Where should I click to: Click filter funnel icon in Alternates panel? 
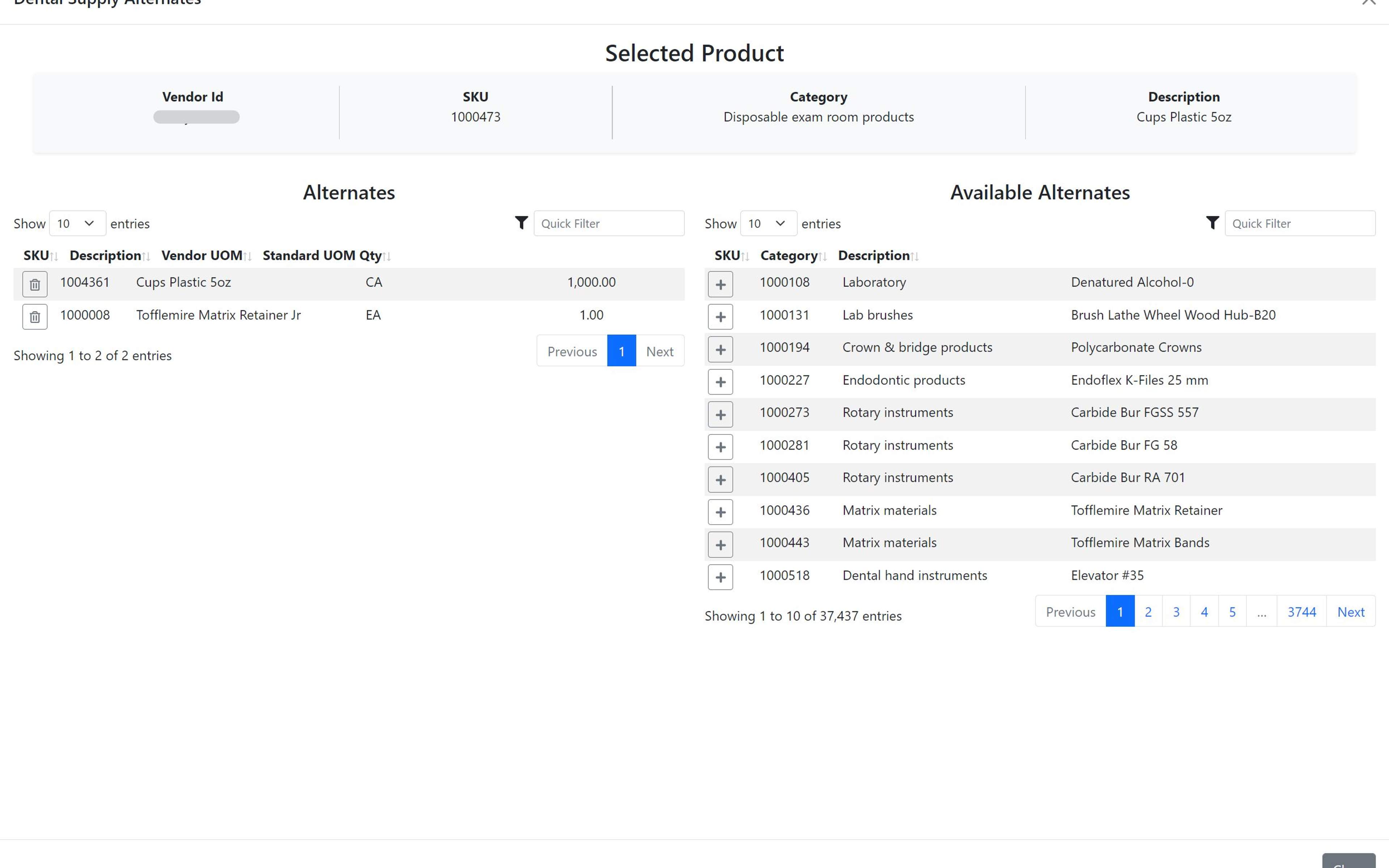coord(521,223)
